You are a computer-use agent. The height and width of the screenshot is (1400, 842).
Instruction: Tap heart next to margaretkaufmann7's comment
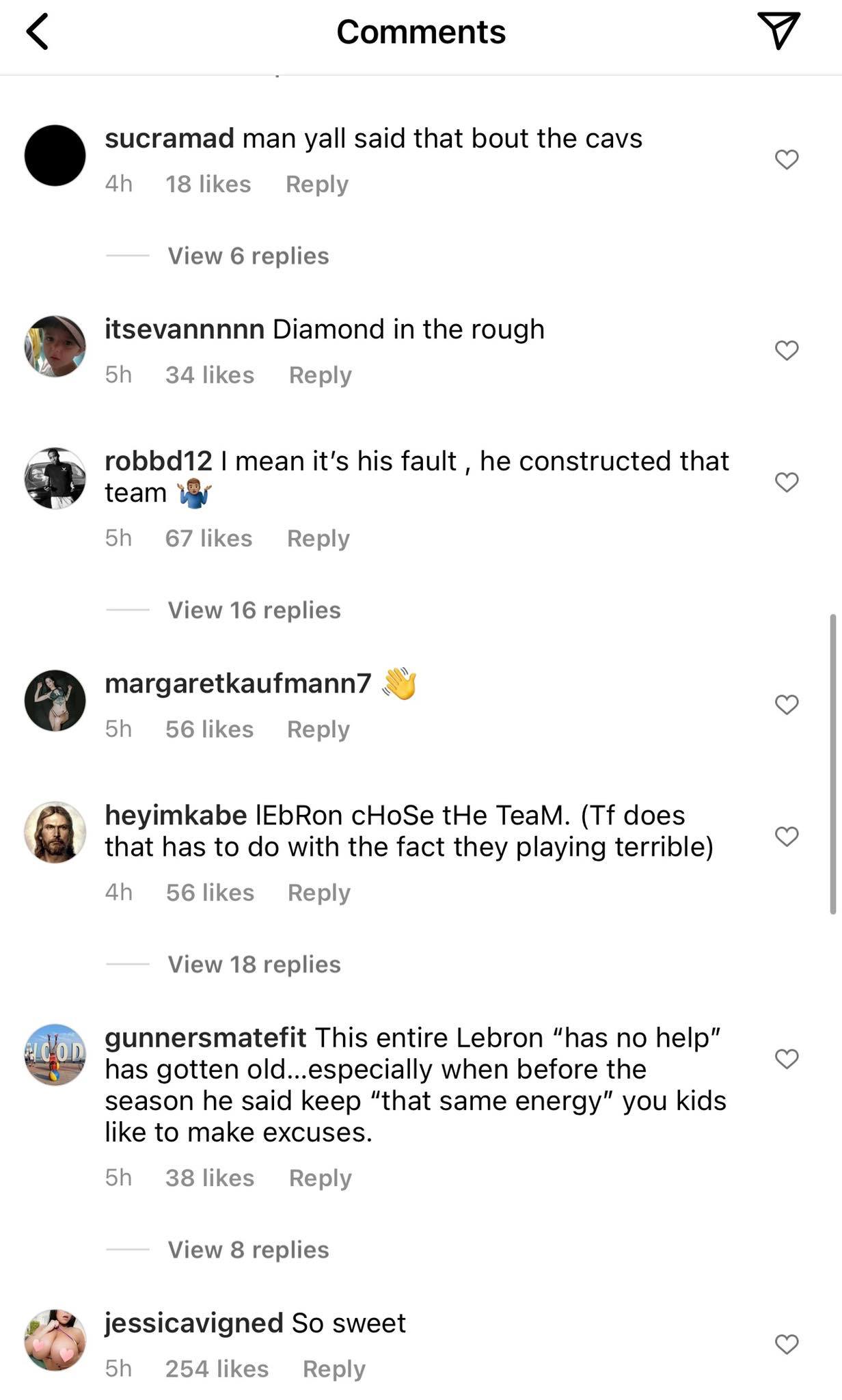787,705
